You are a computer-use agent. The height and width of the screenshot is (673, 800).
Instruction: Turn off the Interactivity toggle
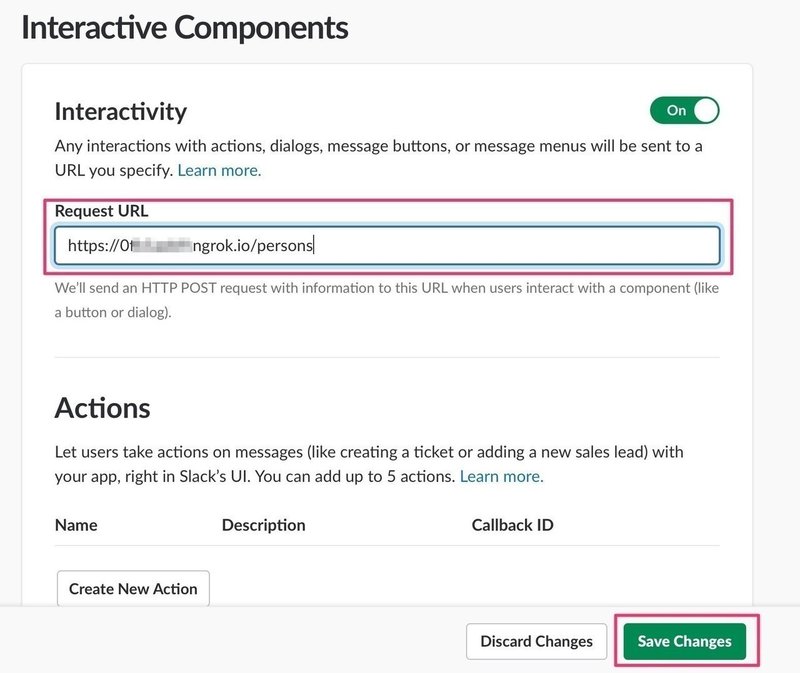click(684, 110)
